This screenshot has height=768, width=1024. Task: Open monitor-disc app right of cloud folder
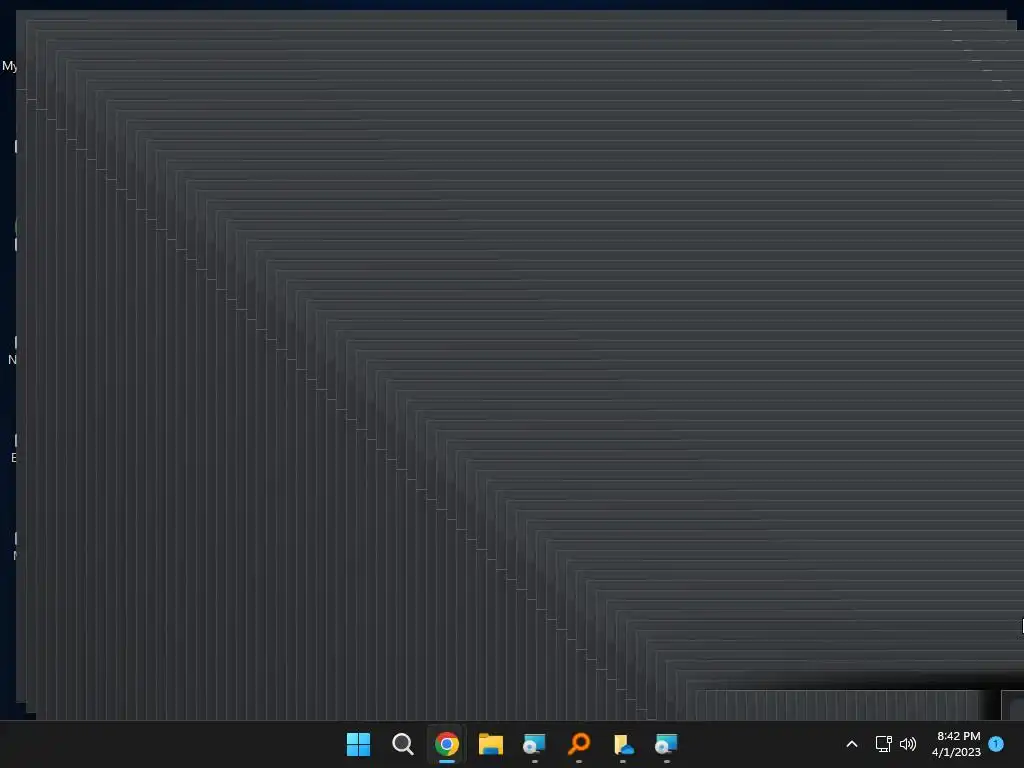click(x=667, y=744)
